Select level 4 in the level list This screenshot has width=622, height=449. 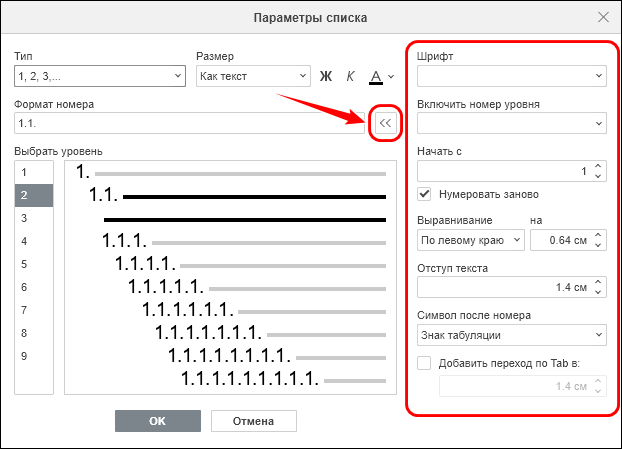click(34, 241)
